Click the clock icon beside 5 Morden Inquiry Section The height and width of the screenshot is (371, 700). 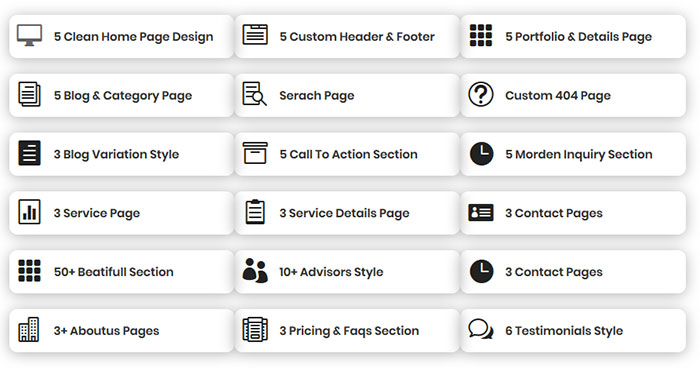click(x=481, y=154)
